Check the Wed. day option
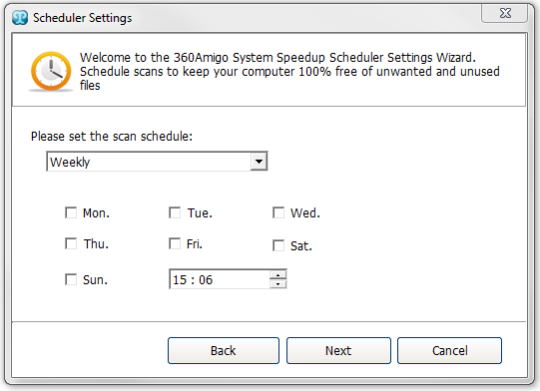Image resolution: width=540 pixels, height=391 pixels. tap(278, 213)
